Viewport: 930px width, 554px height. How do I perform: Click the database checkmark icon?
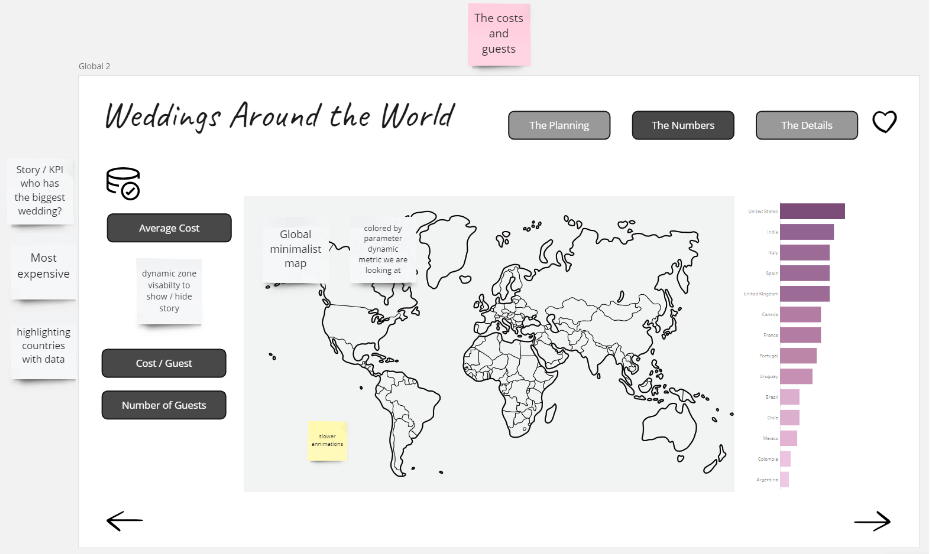123,183
